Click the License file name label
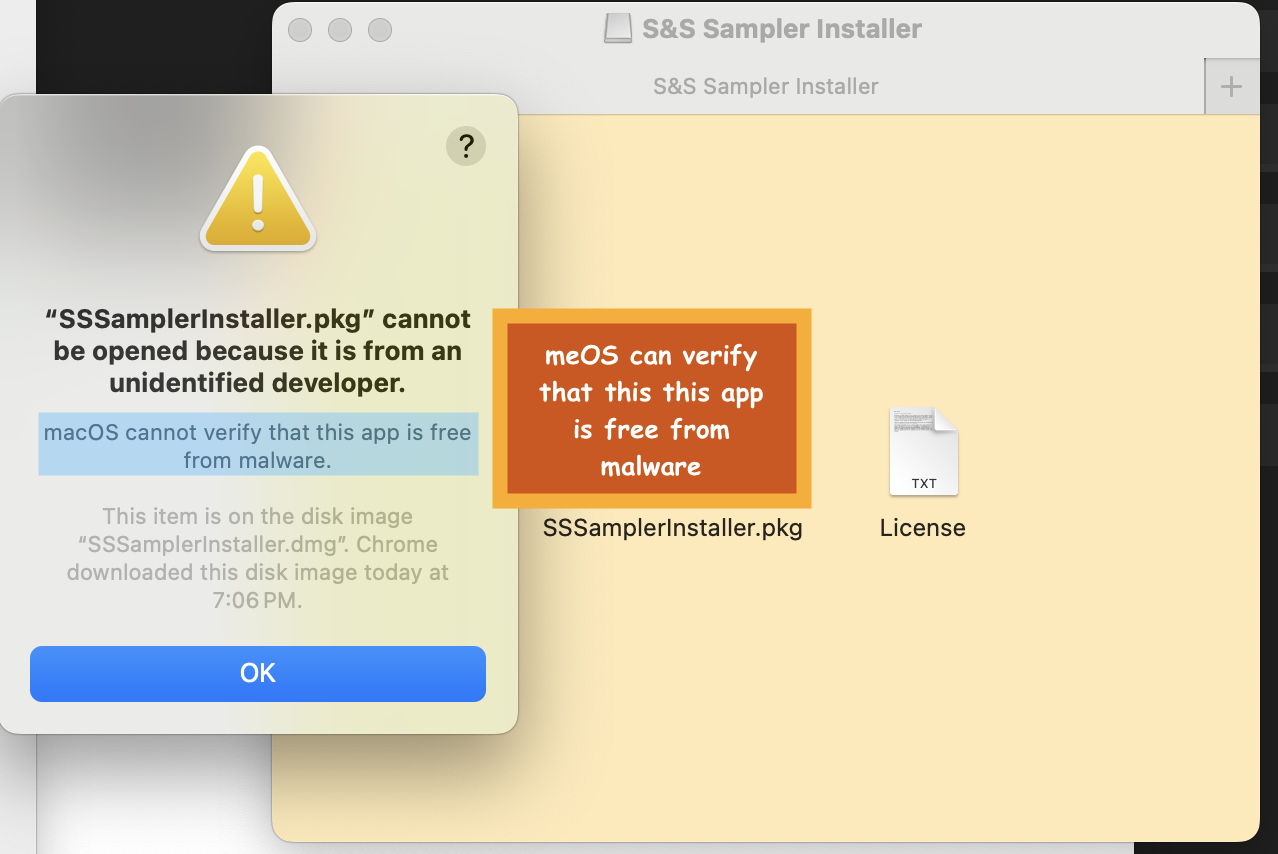The image size is (1278, 854). click(x=922, y=528)
